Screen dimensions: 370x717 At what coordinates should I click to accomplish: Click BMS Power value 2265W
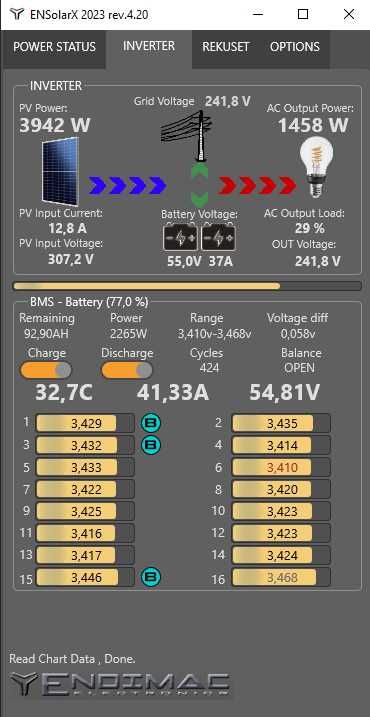(128, 334)
